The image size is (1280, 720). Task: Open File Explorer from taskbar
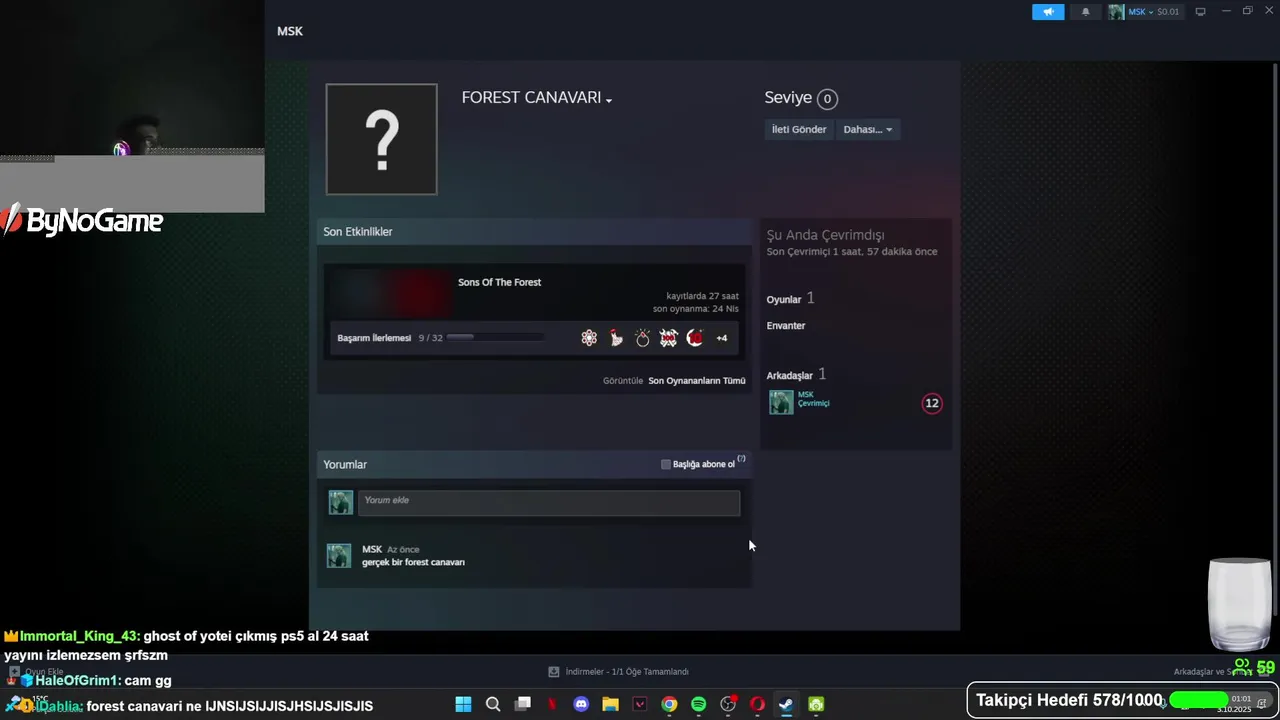tap(610, 704)
